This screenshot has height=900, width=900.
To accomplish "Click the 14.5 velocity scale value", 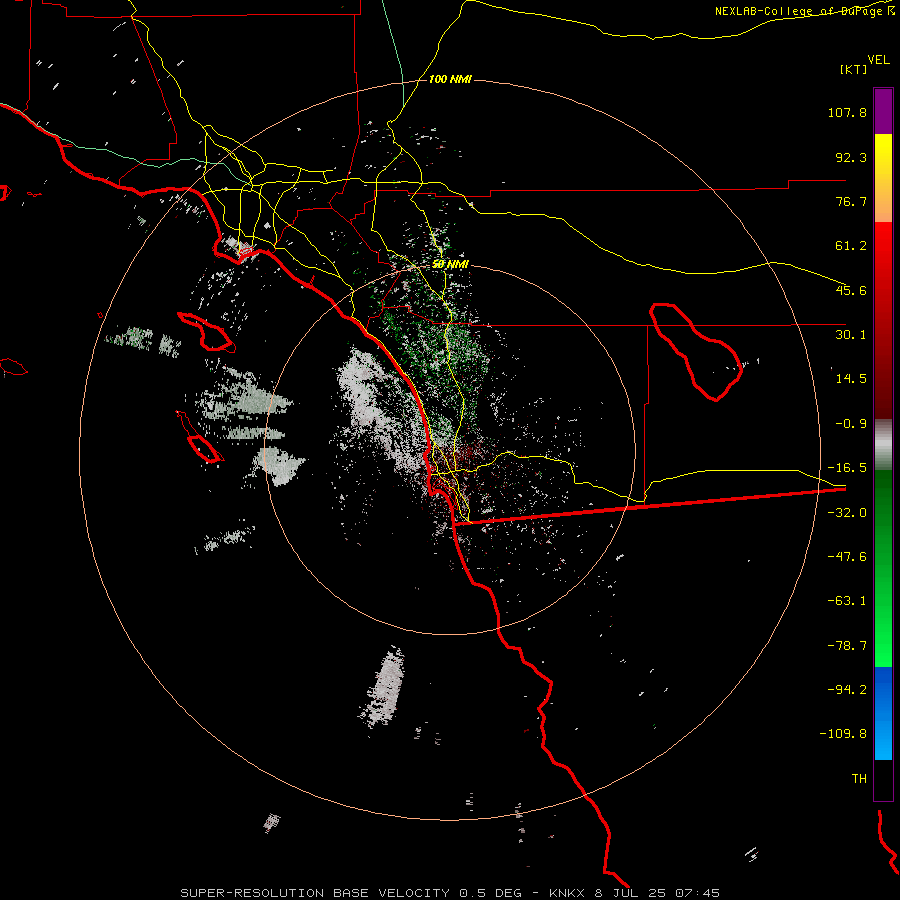I will 851,379.
